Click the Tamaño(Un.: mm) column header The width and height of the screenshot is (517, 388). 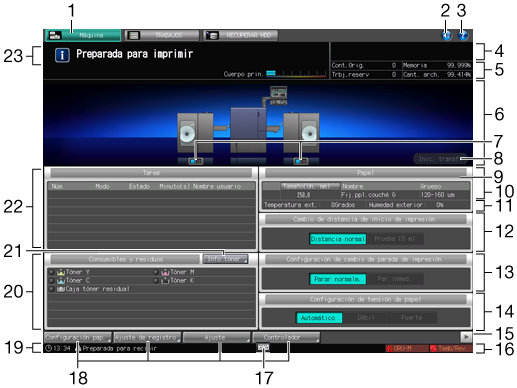pos(310,186)
